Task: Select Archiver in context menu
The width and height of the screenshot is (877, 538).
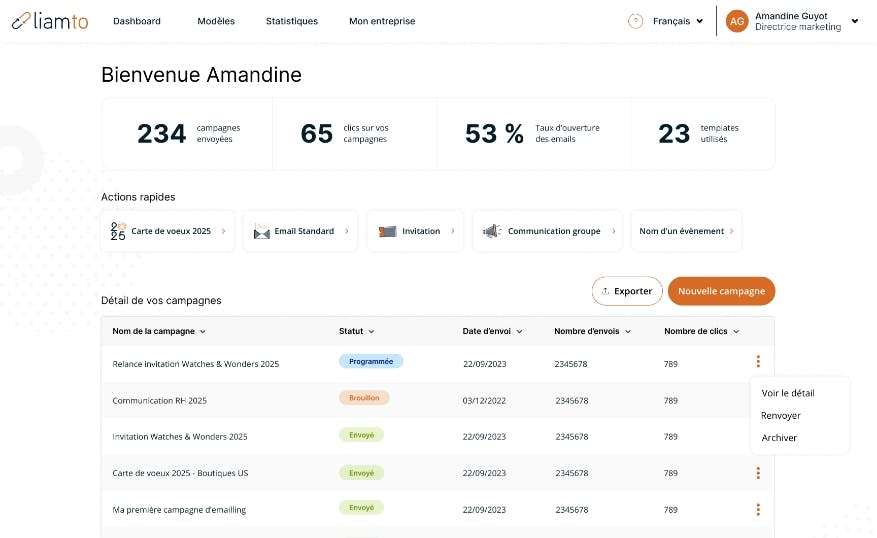Action: click(x=779, y=438)
